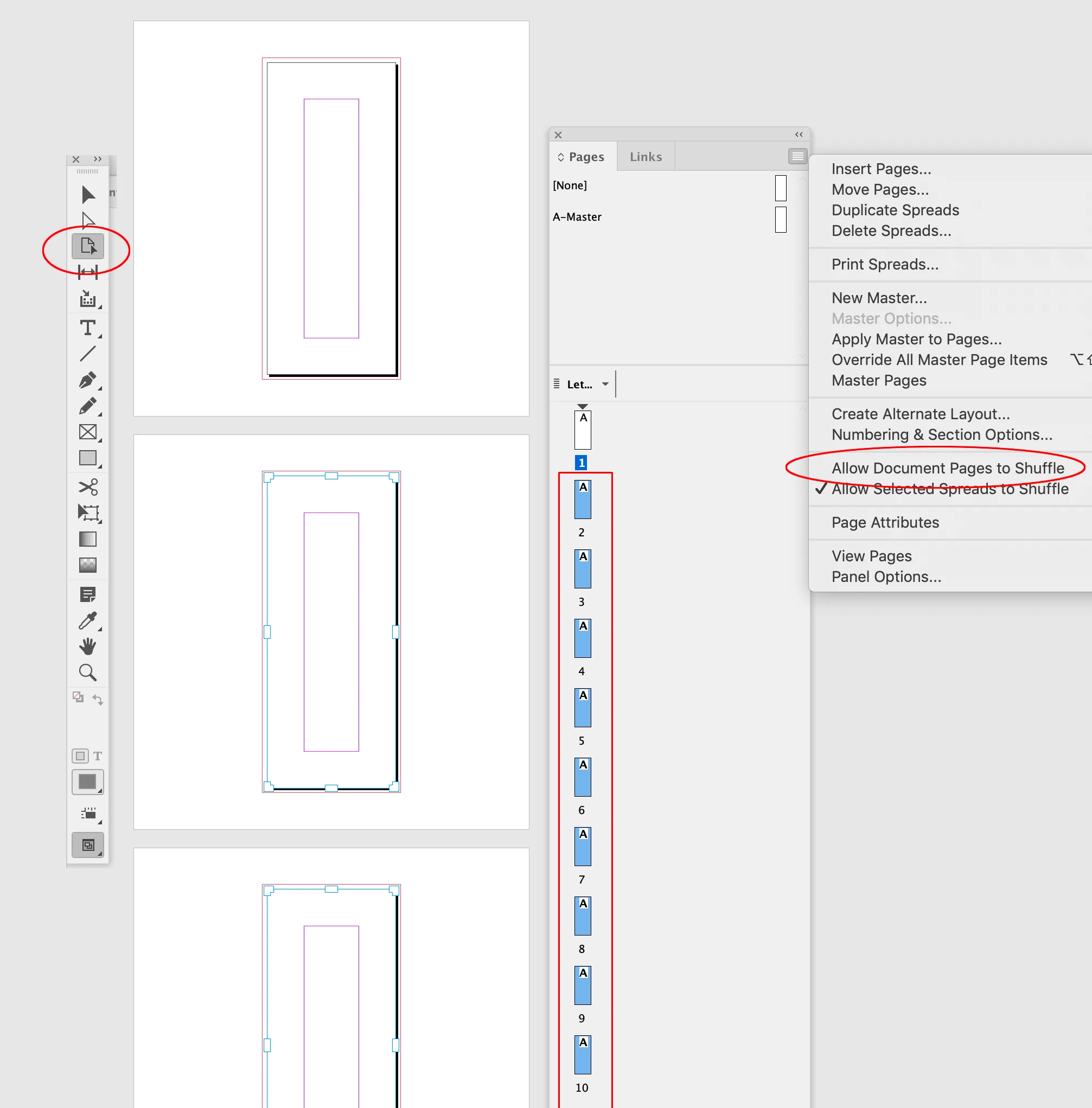Select the Pen tool
This screenshot has width=1092, height=1108.
pyautogui.click(x=87, y=380)
